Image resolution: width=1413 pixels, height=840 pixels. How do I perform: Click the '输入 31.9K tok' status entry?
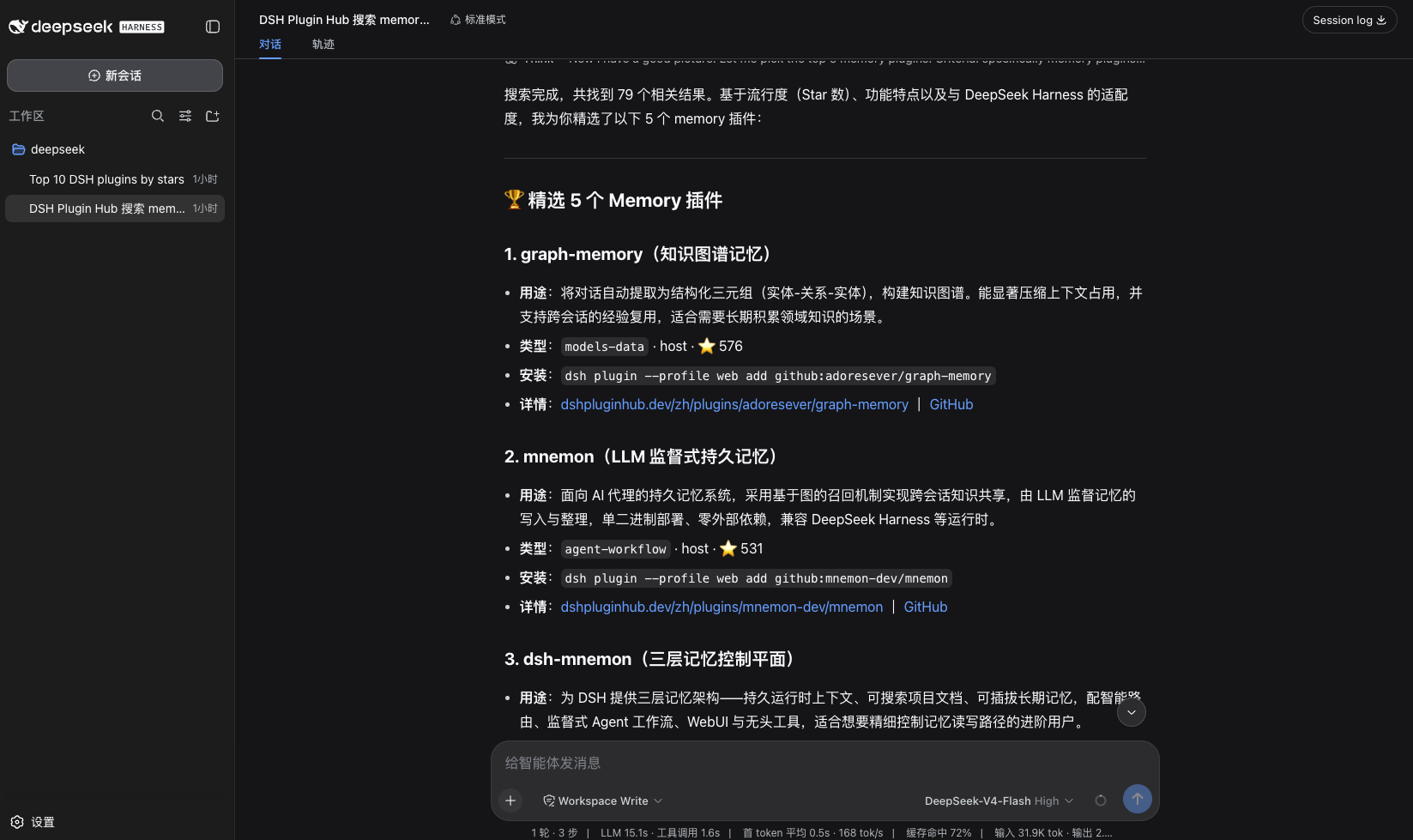[1028, 832]
